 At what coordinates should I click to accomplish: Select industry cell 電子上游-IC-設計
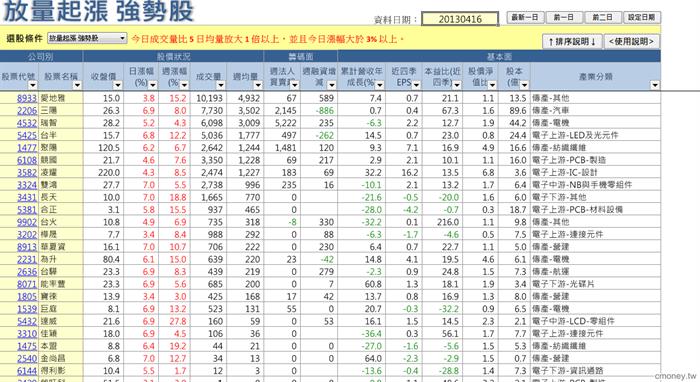pos(596,173)
